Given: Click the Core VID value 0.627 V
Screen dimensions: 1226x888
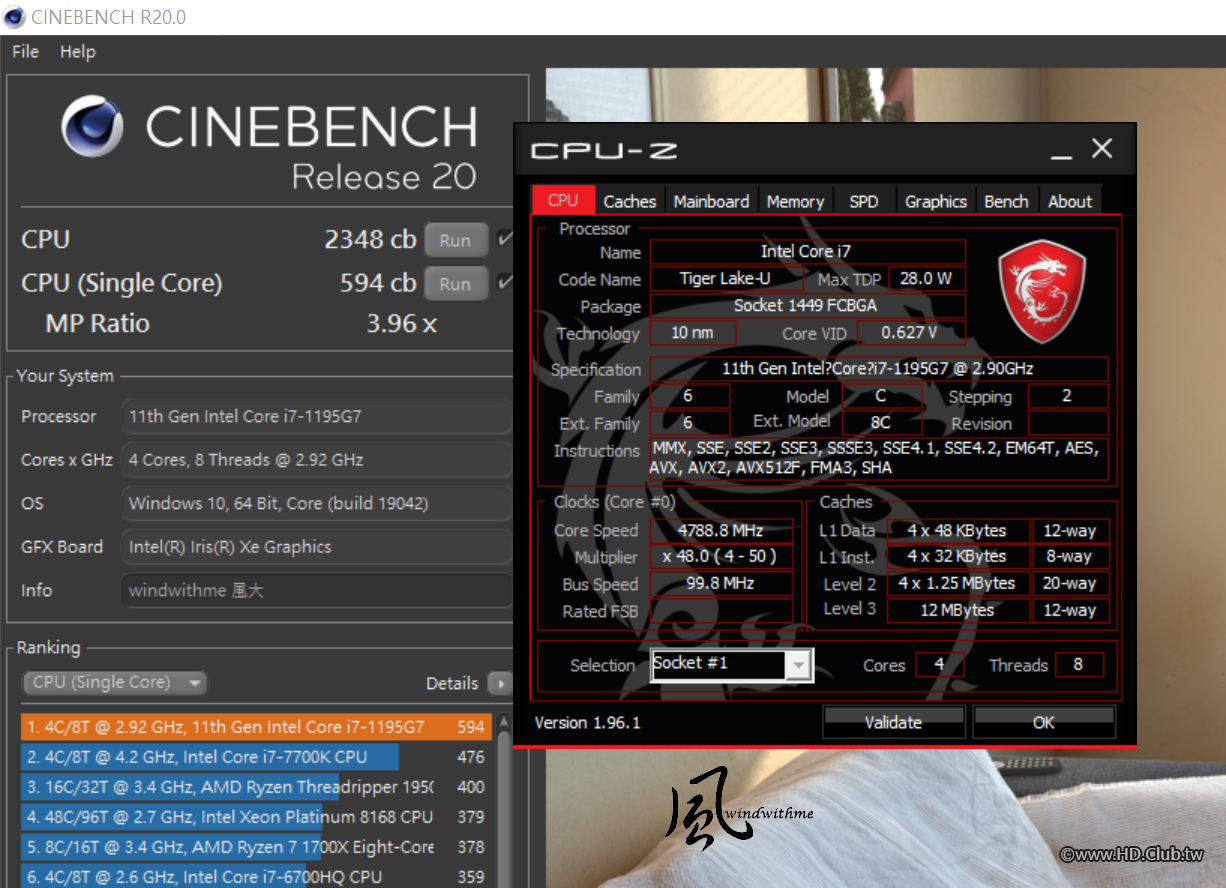Looking at the screenshot, I should [910, 333].
